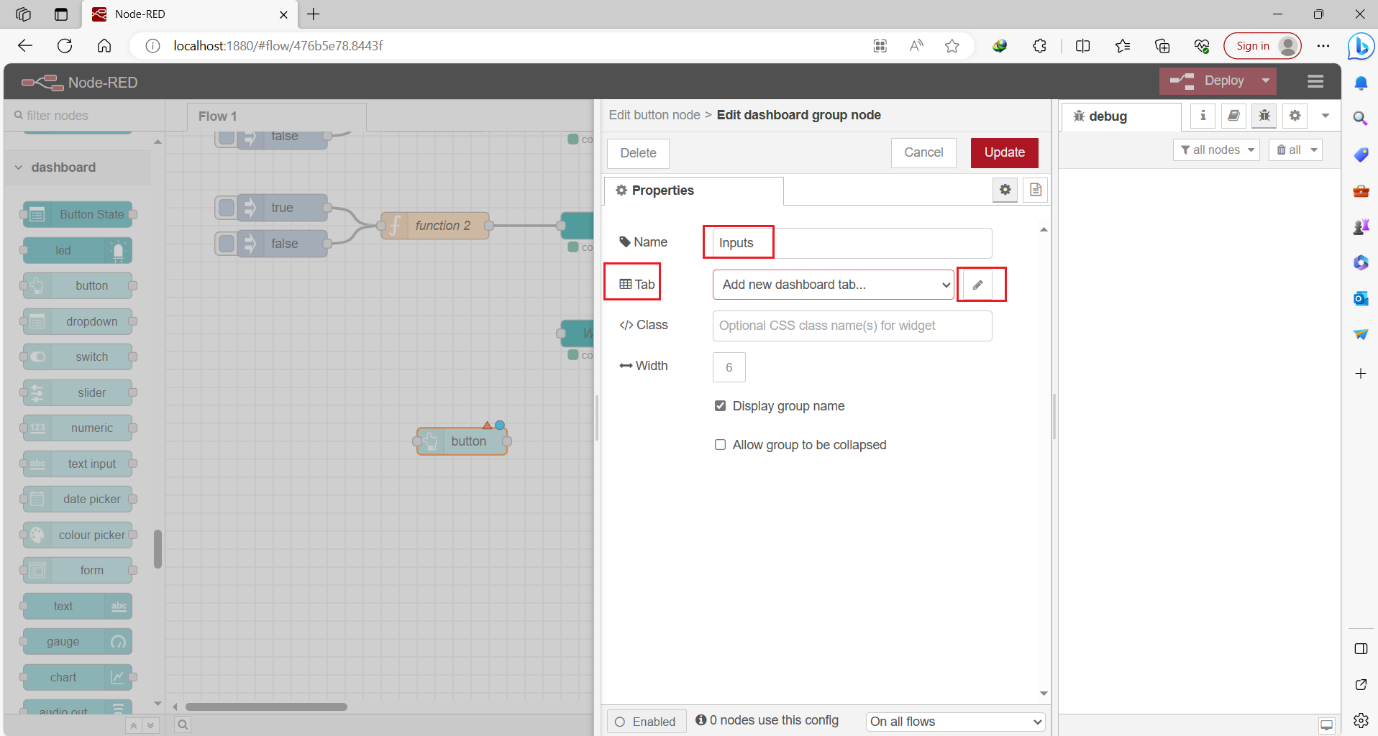Screen dimensions: 1378x736
Task: Click the Edit button node breadcrumb
Action: tap(654, 115)
